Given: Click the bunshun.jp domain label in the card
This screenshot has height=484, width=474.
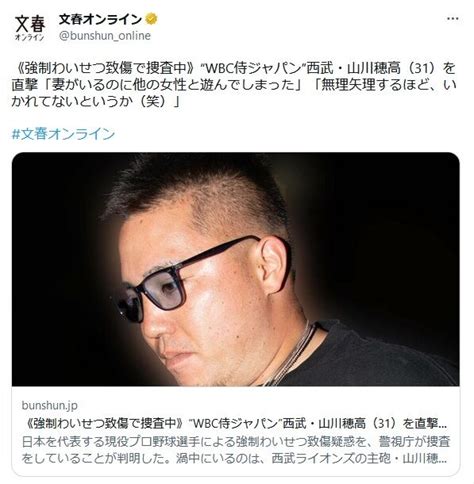Looking at the screenshot, I should [x=50, y=405].
